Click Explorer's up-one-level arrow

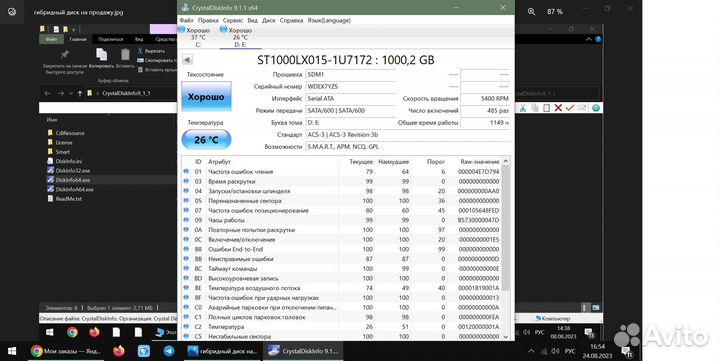coord(80,93)
